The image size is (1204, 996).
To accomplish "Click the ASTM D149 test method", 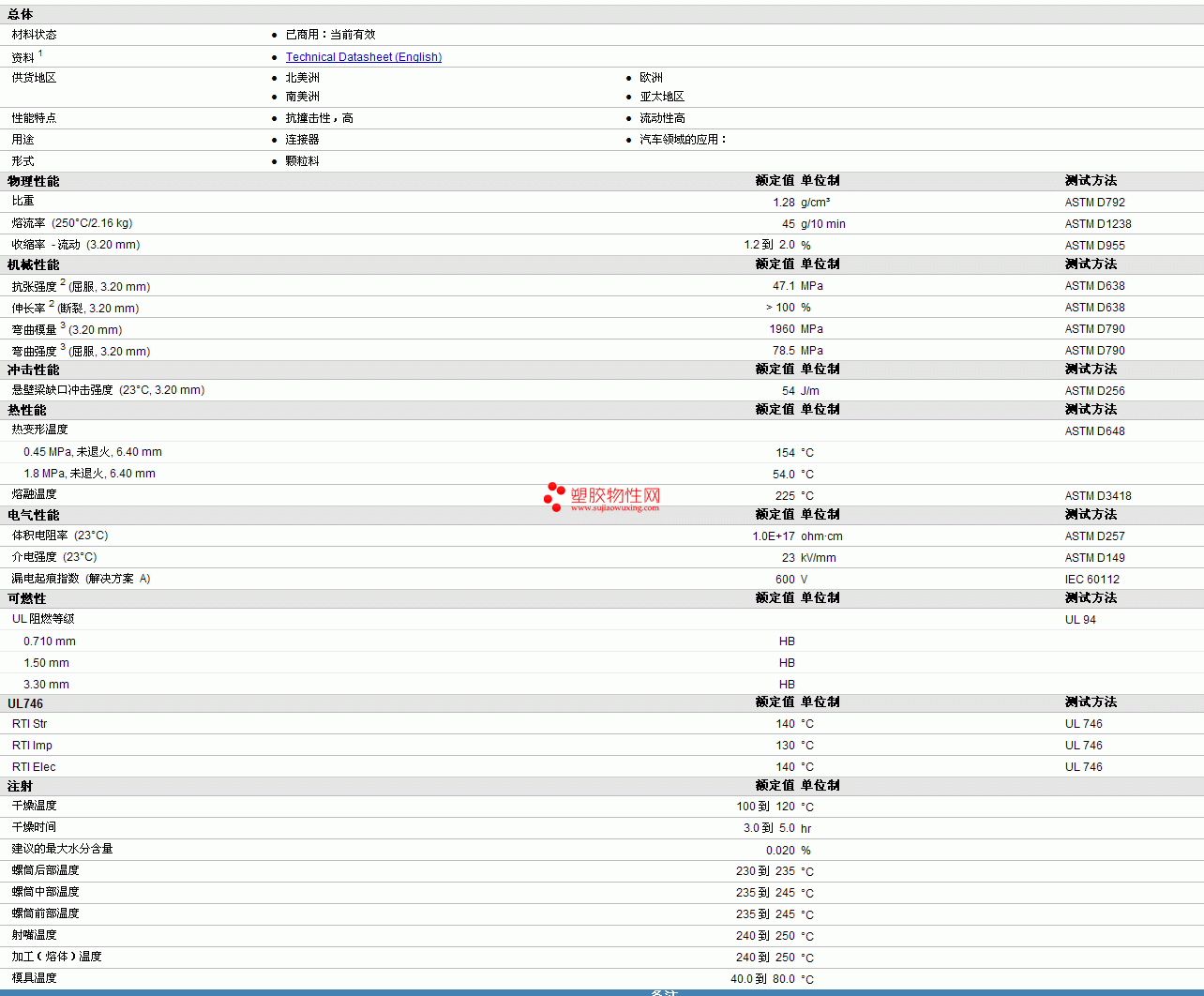I will 1095,558.
